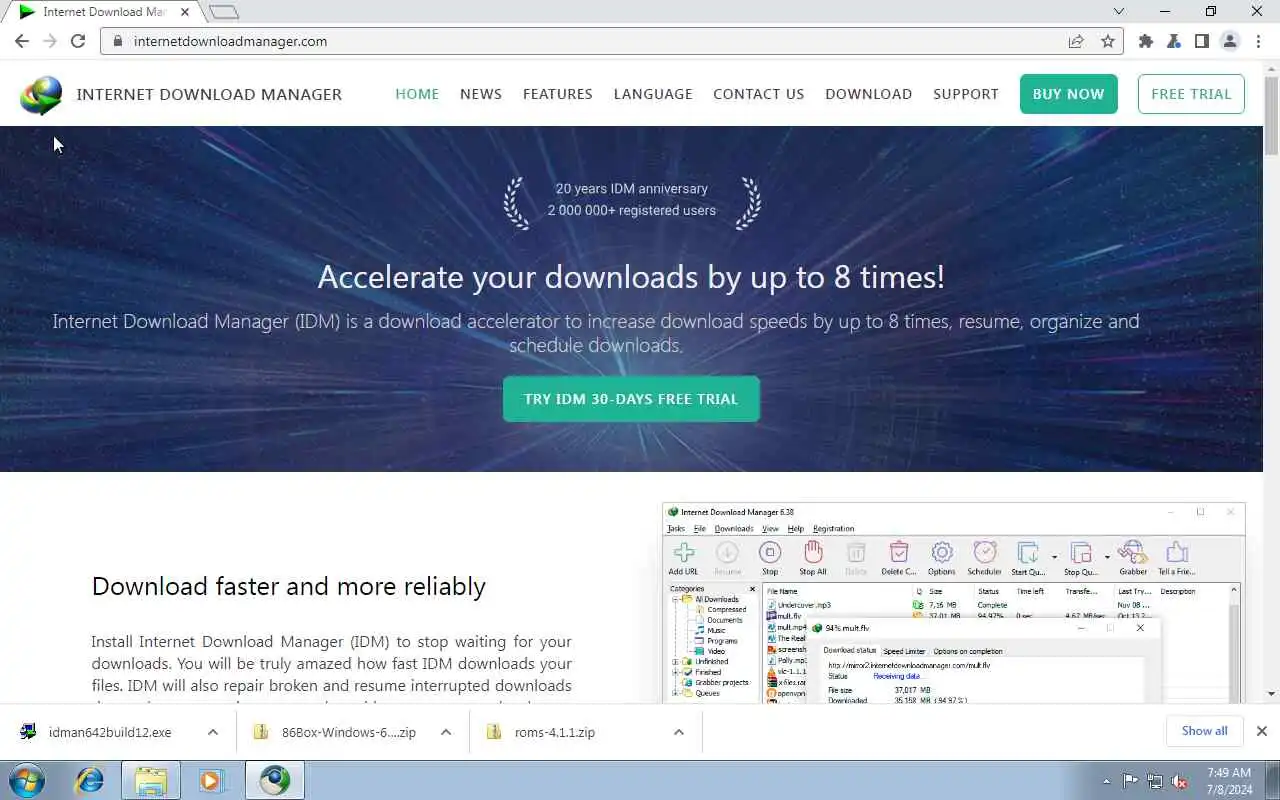Screen dimensions: 1280x800
Task: Expand options for roms-4.1.1.zip download
Action: coord(679,732)
